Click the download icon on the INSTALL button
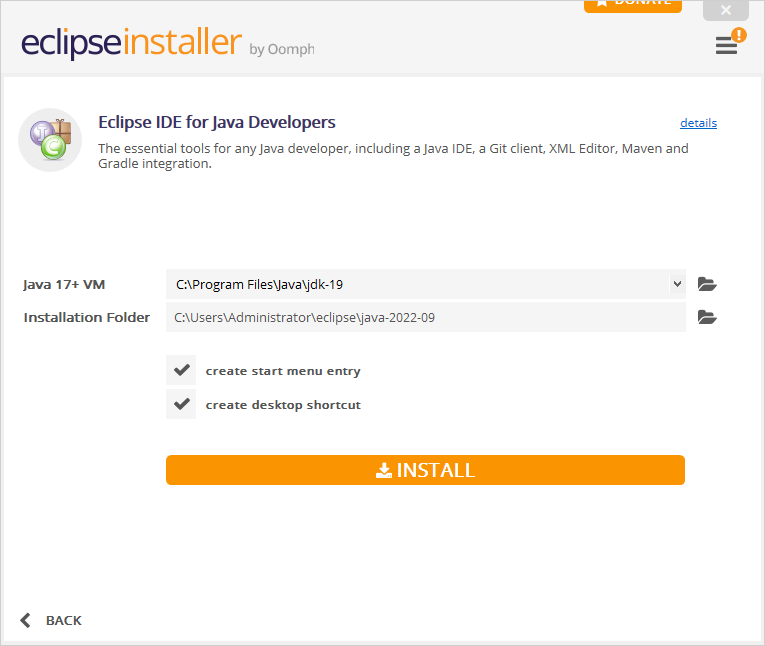The width and height of the screenshot is (765, 646). coord(383,471)
